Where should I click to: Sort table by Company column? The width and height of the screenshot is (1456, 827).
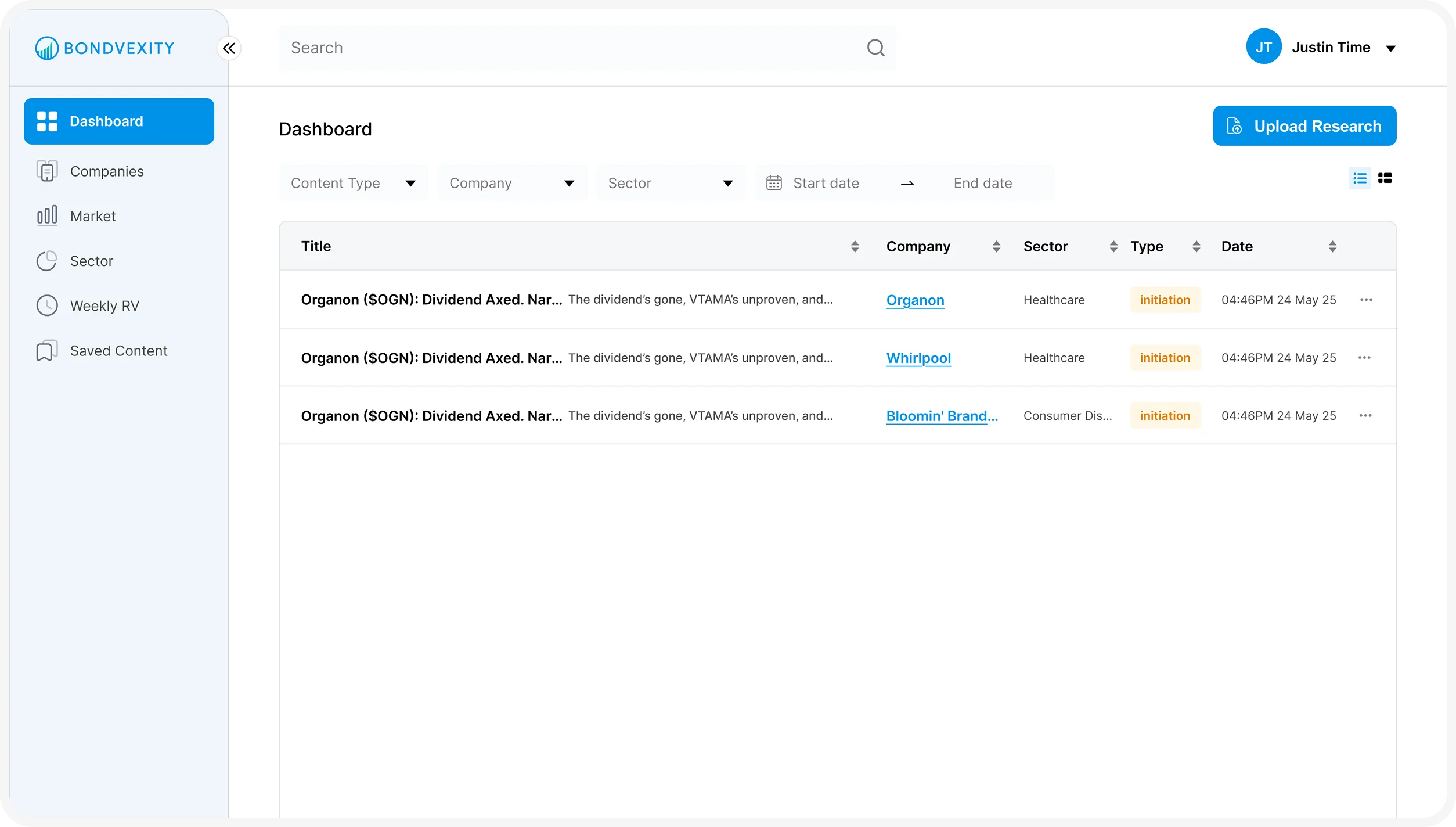point(996,246)
